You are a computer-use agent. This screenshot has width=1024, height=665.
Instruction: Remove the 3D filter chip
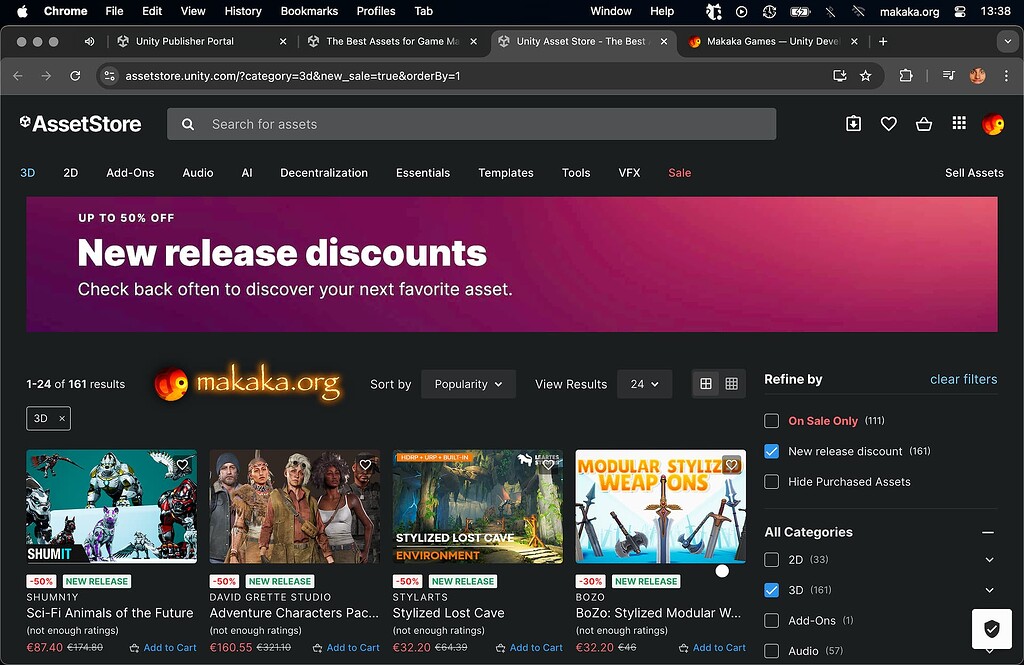point(61,418)
